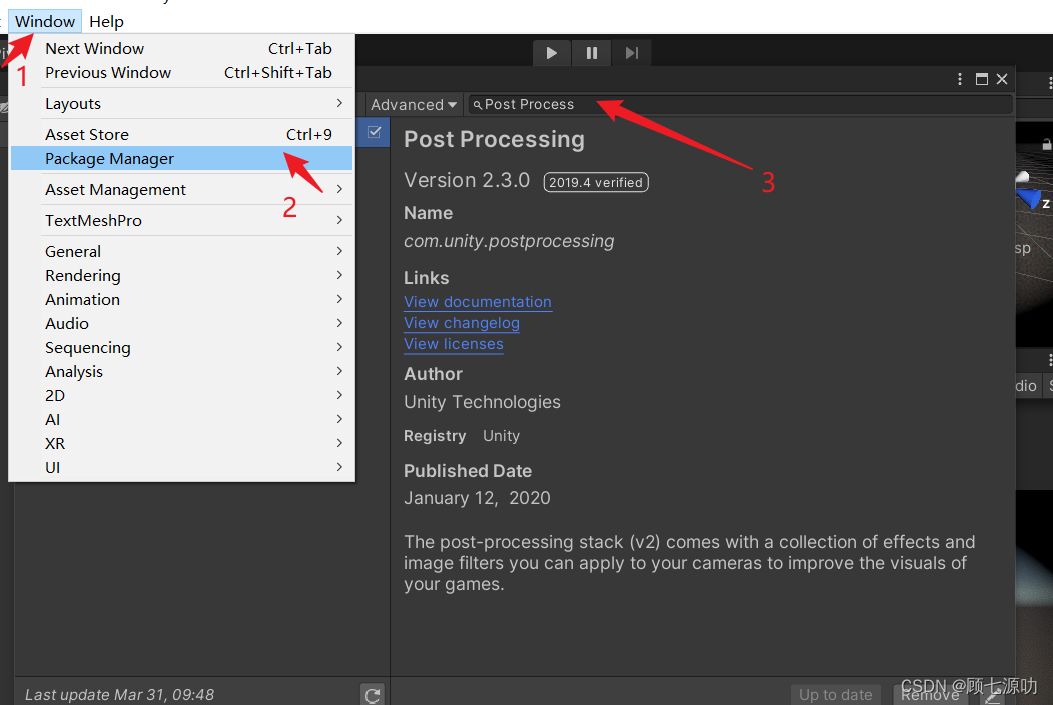
Task: Expand the UI submenu
Action: coord(181,467)
